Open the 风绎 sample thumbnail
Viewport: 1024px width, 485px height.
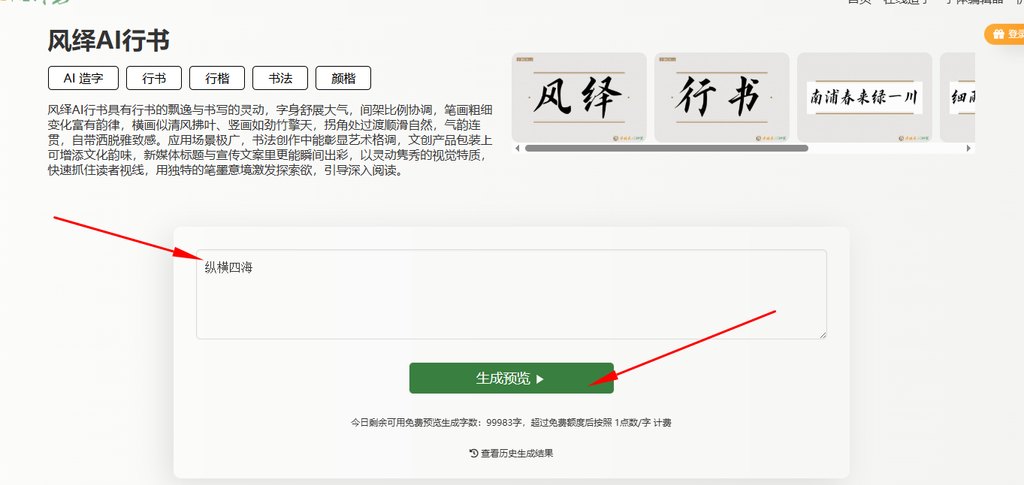click(579, 97)
